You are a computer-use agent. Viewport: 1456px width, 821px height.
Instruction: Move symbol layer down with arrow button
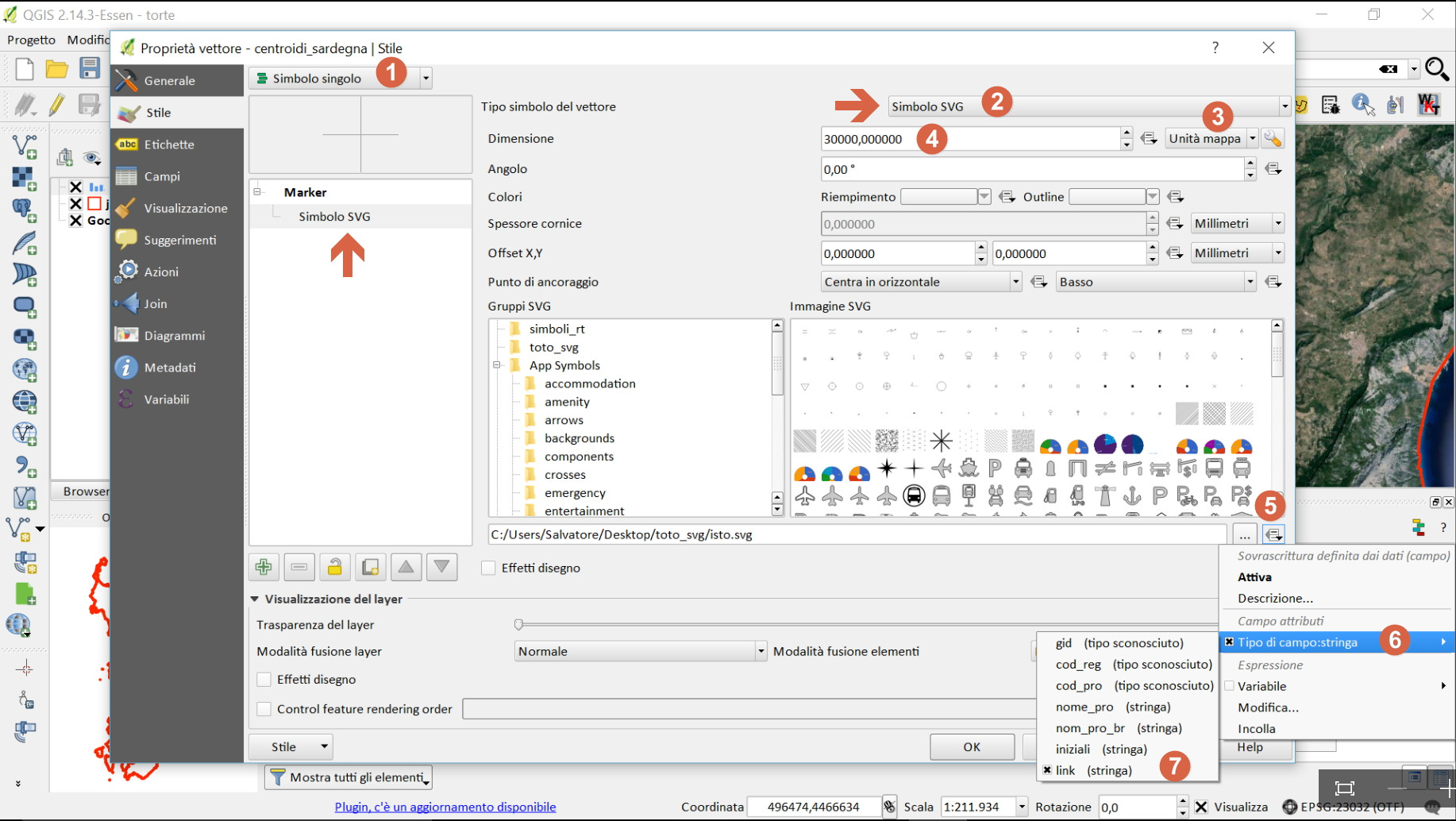pyautogui.click(x=441, y=567)
